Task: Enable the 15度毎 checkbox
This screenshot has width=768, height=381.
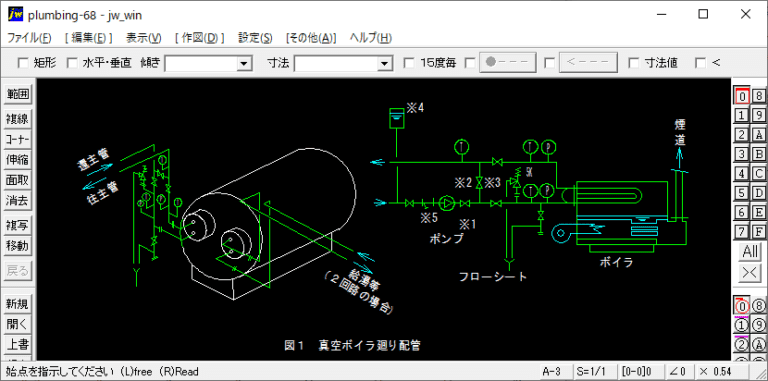Action: pyautogui.click(x=408, y=63)
